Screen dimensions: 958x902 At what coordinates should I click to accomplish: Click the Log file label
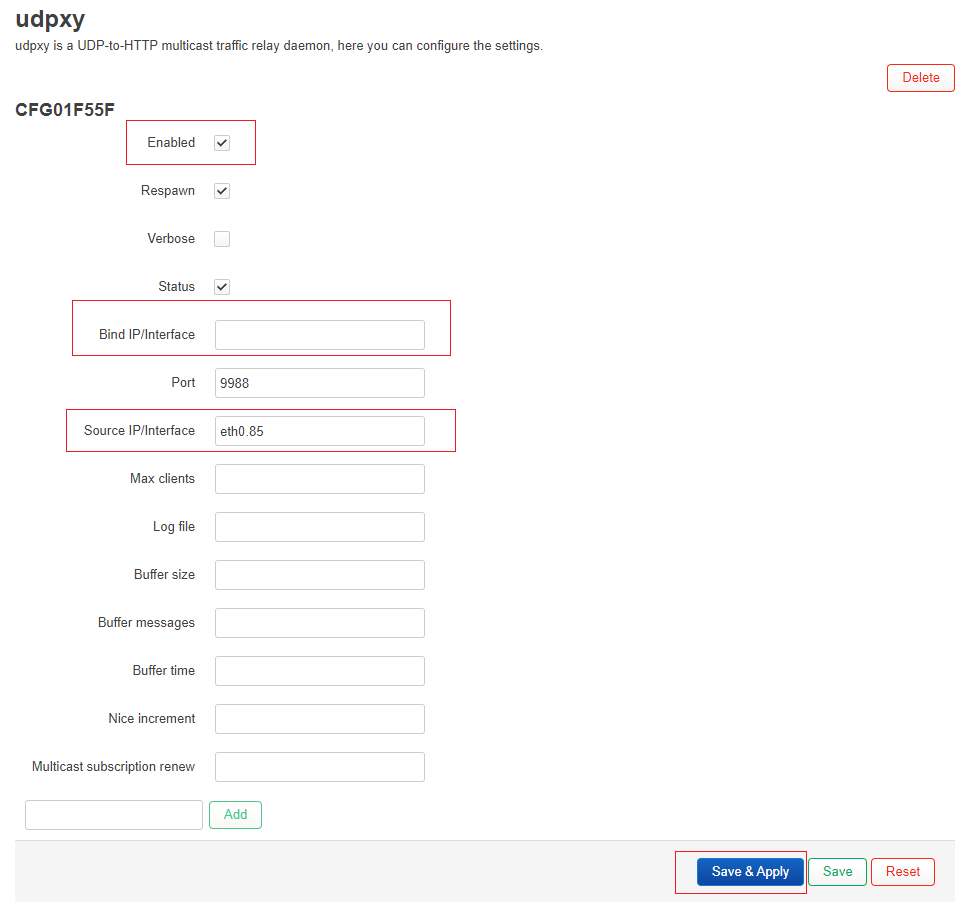[174, 526]
